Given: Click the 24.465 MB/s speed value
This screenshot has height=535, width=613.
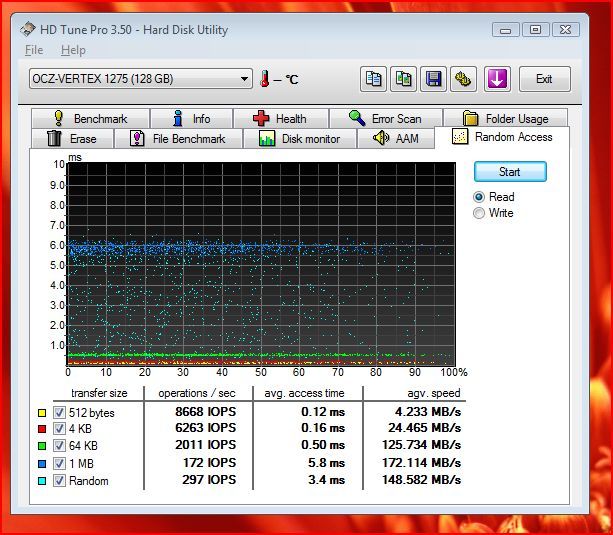Looking at the screenshot, I should pos(425,428).
